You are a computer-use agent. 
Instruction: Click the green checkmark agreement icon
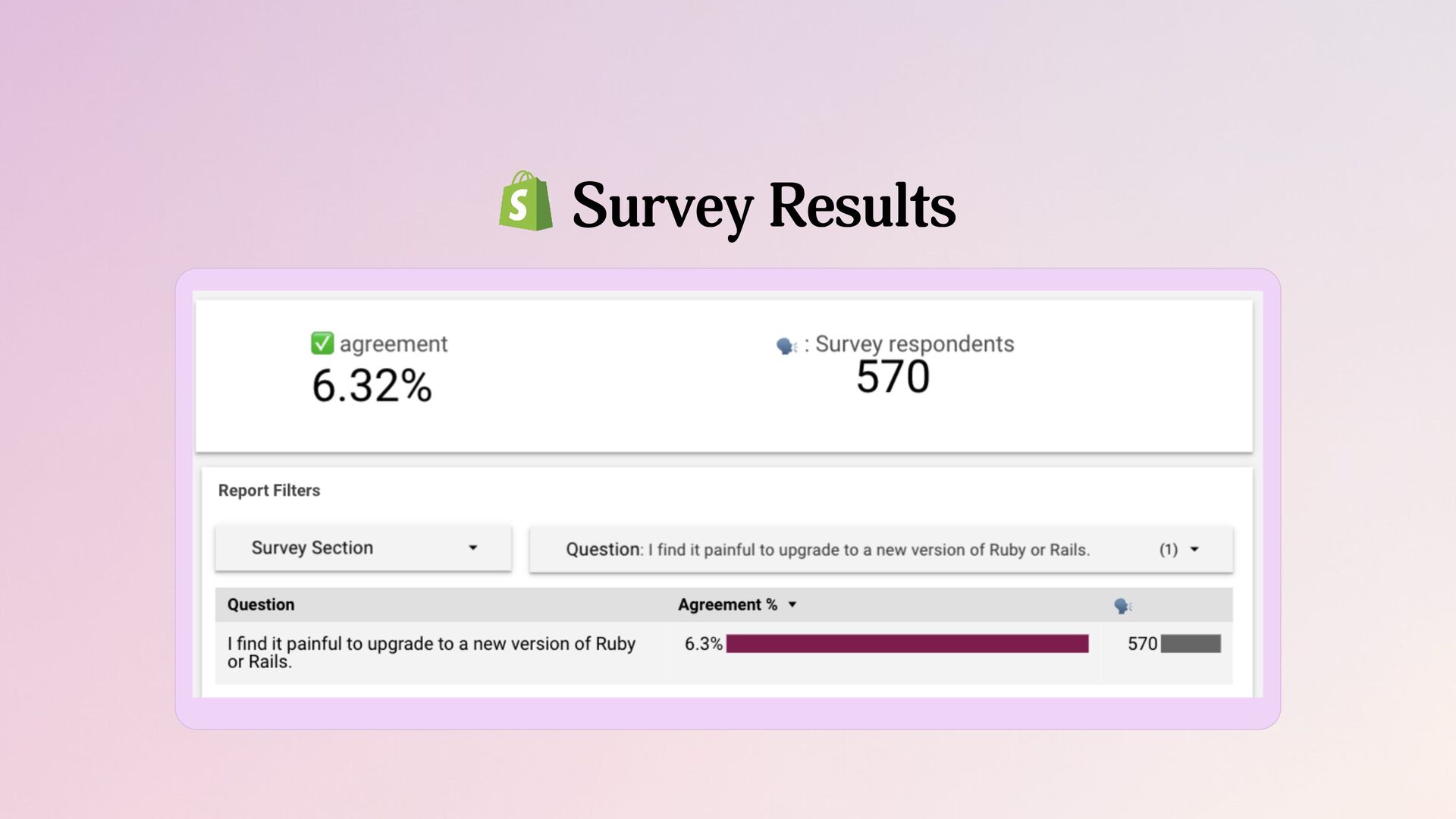[x=322, y=344]
